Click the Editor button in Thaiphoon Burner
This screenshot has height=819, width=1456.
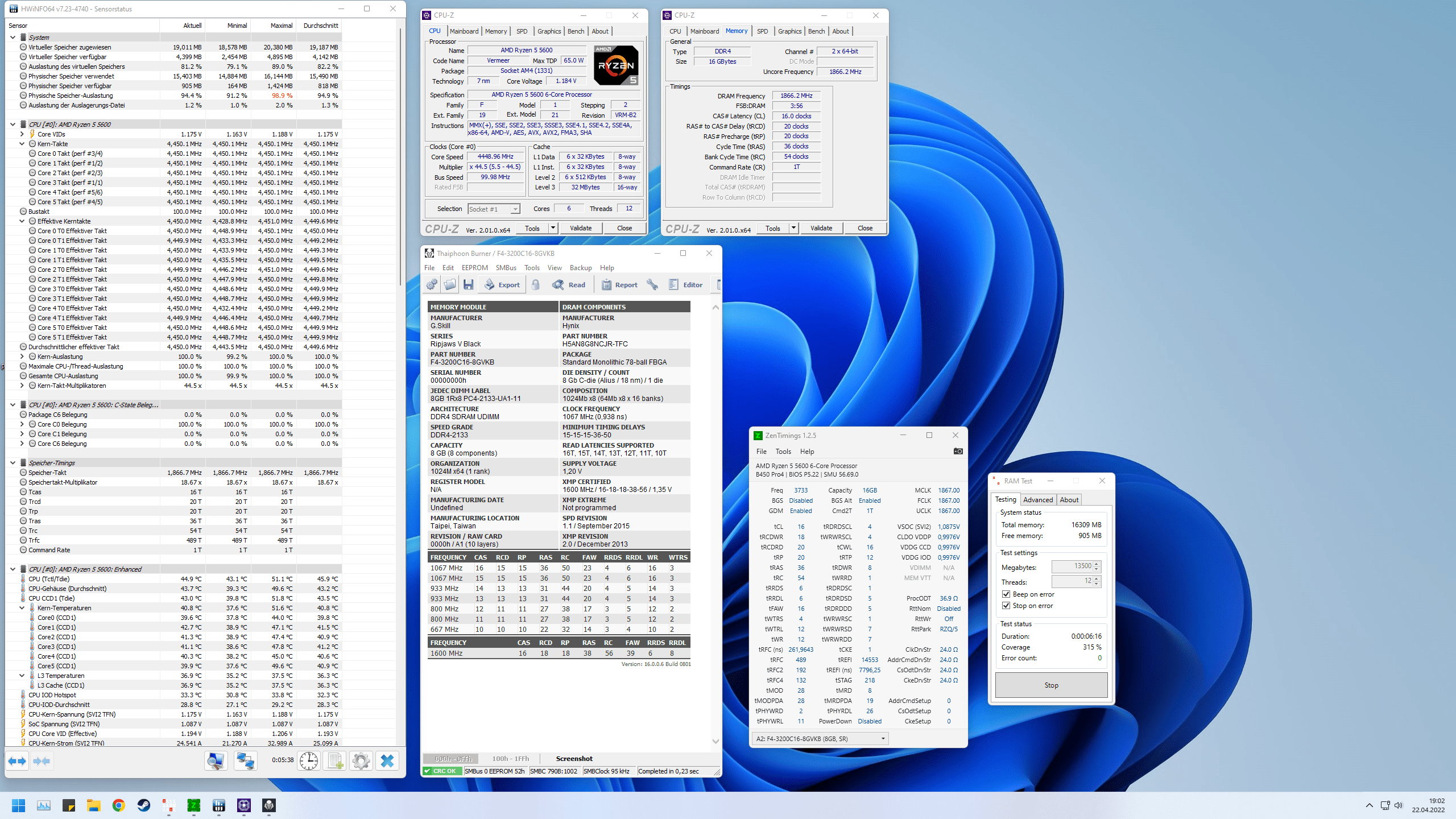coord(685,285)
